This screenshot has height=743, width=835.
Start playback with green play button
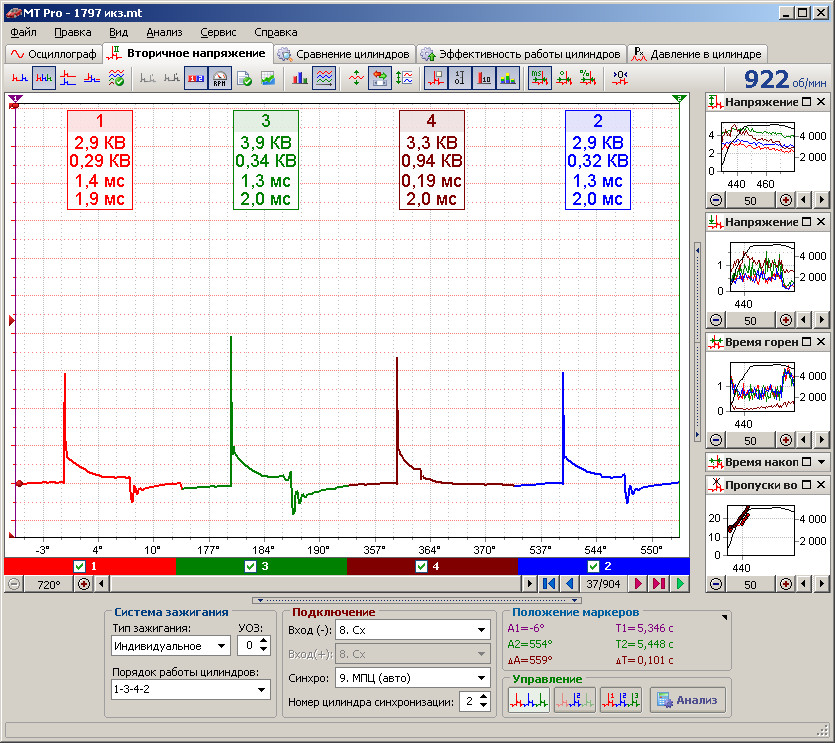[680, 584]
